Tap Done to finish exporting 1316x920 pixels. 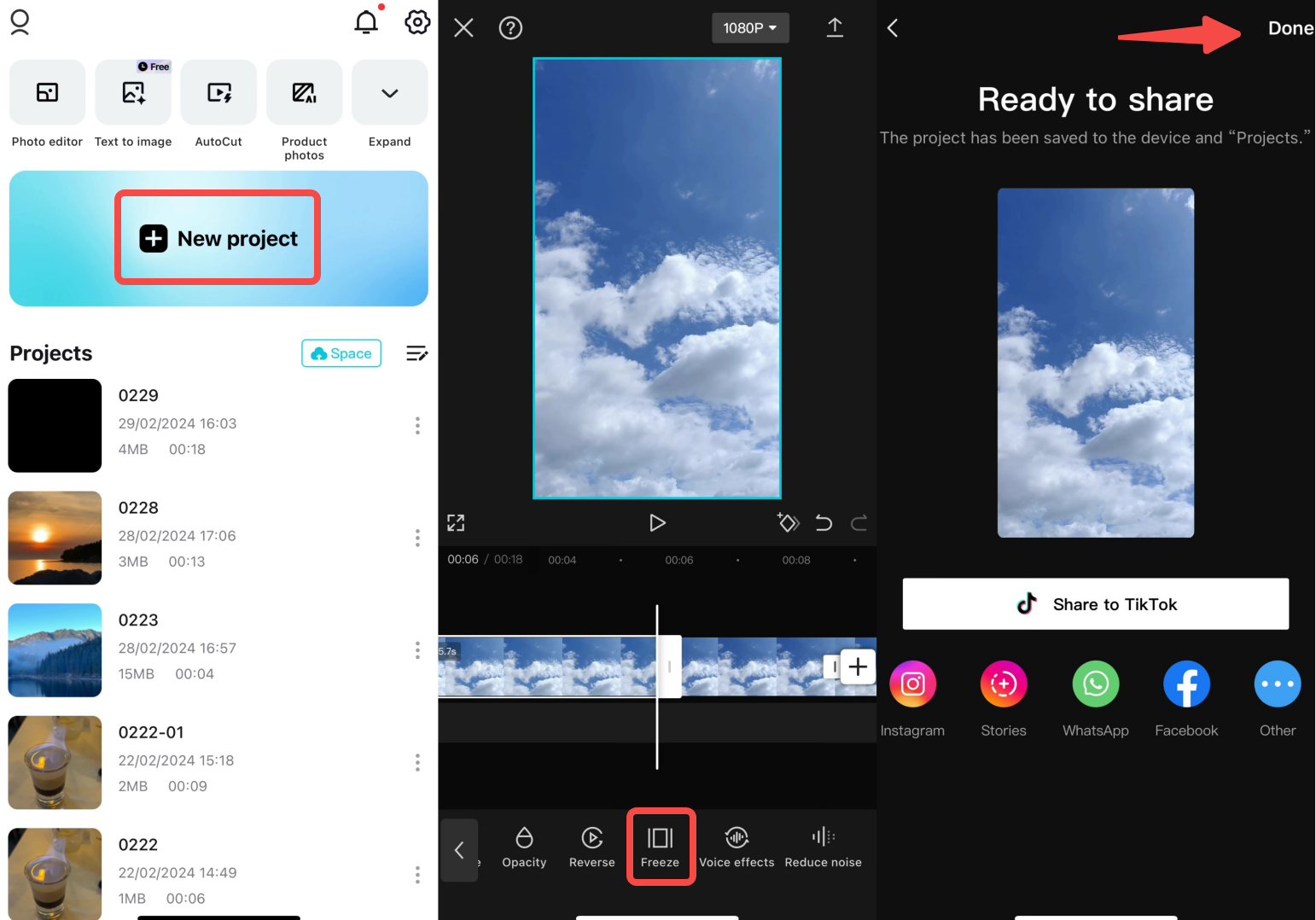[x=1290, y=27]
